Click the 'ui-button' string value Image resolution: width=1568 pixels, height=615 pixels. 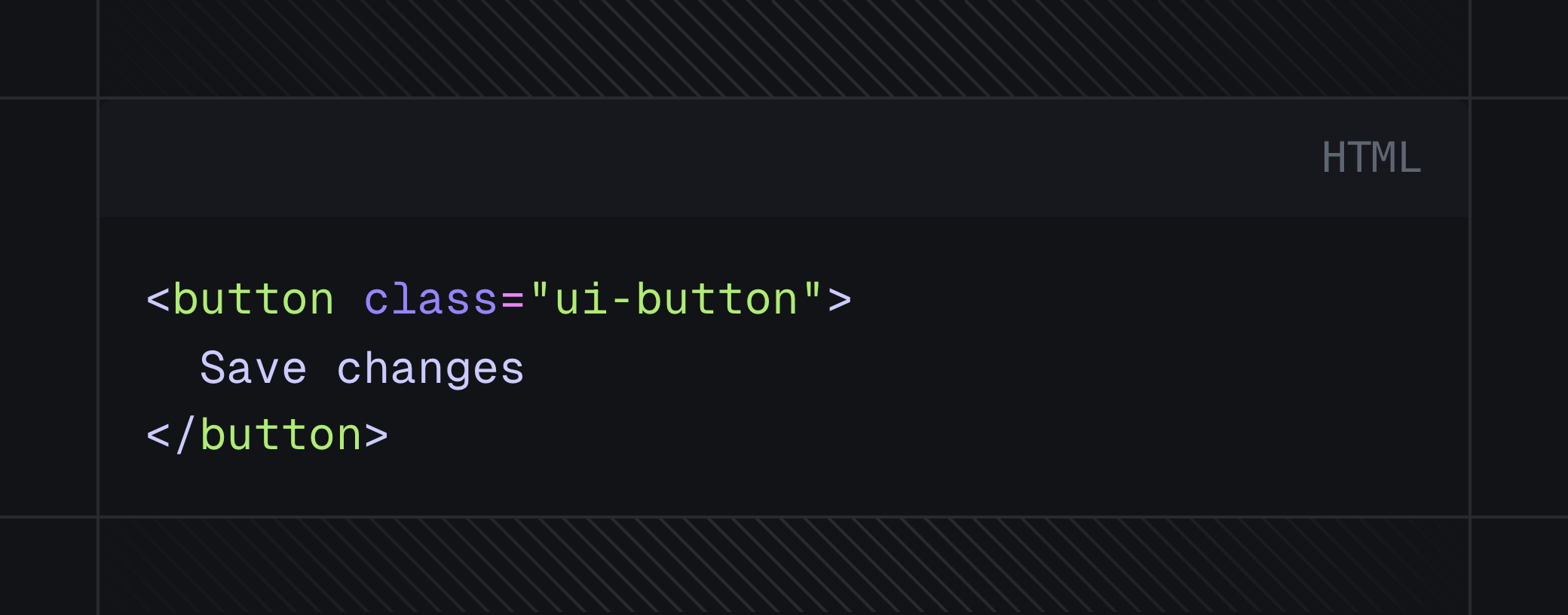676,300
